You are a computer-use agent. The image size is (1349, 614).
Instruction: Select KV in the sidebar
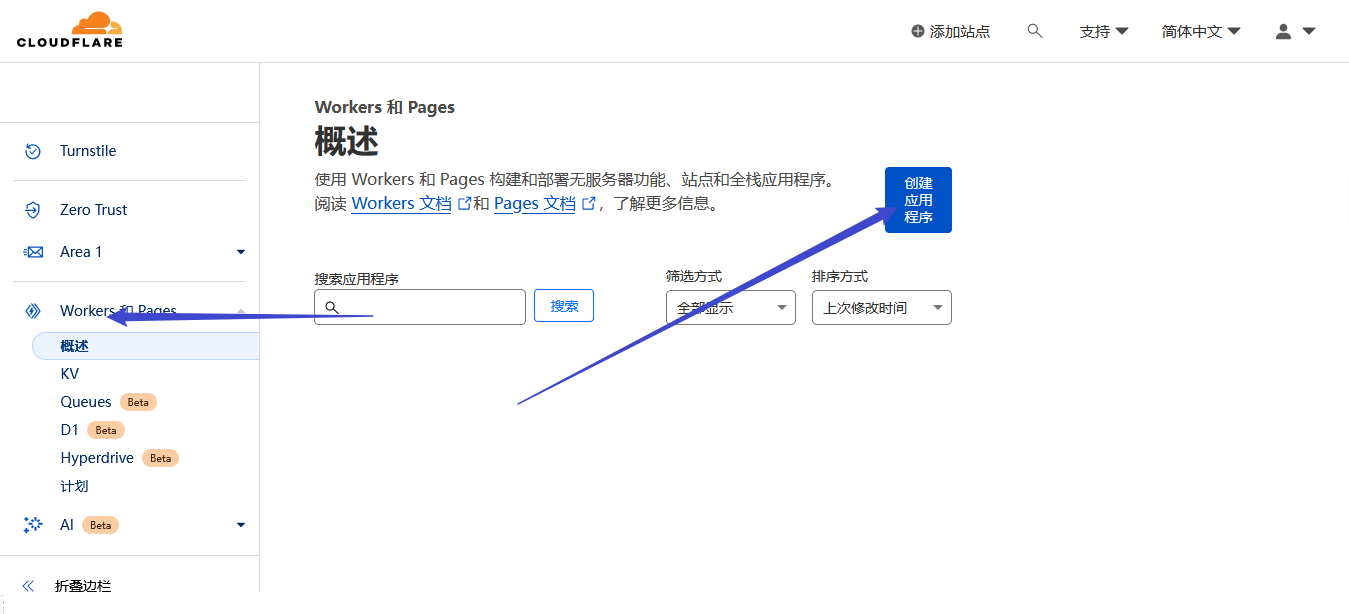(x=69, y=373)
